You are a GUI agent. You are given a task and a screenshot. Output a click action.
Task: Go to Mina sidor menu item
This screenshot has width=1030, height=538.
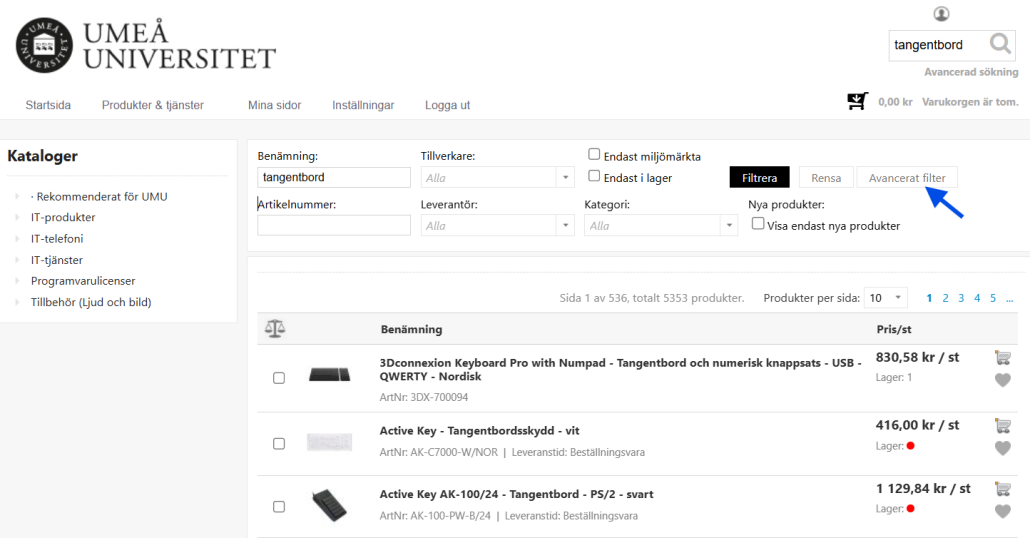(x=274, y=105)
